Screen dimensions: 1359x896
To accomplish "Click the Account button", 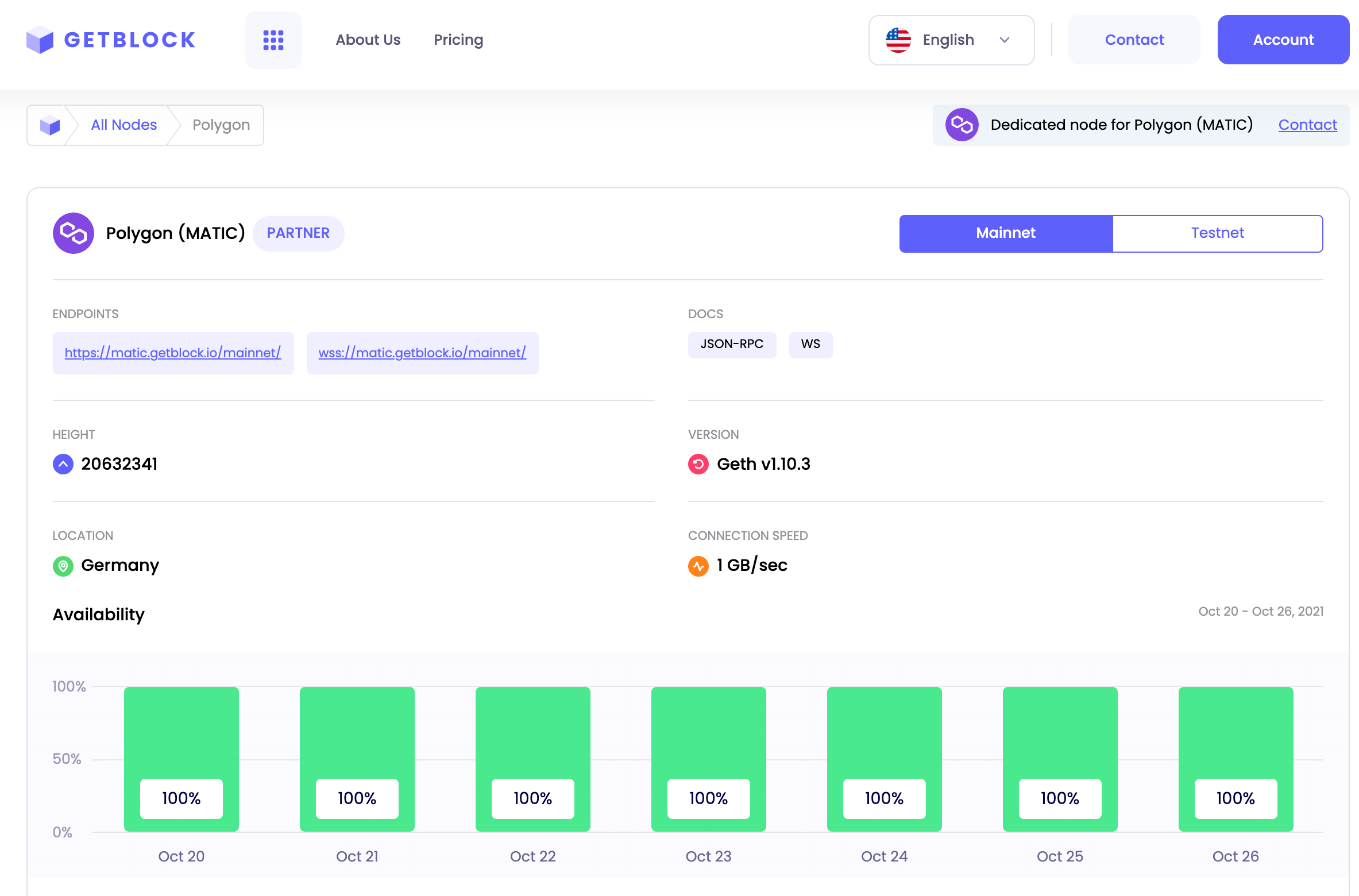I will tap(1283, 40).
